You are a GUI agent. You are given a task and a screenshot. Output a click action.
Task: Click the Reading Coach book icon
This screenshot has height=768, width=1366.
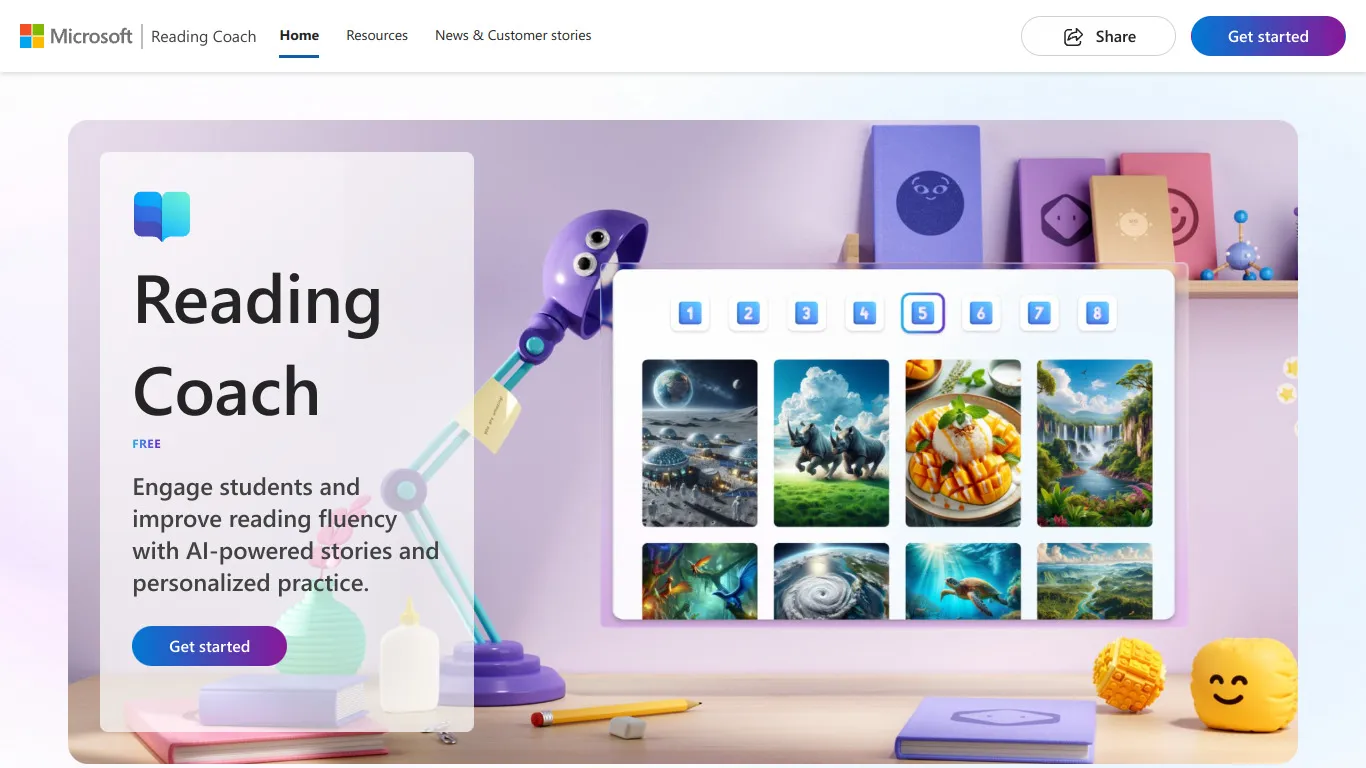[x=161, y=215]
